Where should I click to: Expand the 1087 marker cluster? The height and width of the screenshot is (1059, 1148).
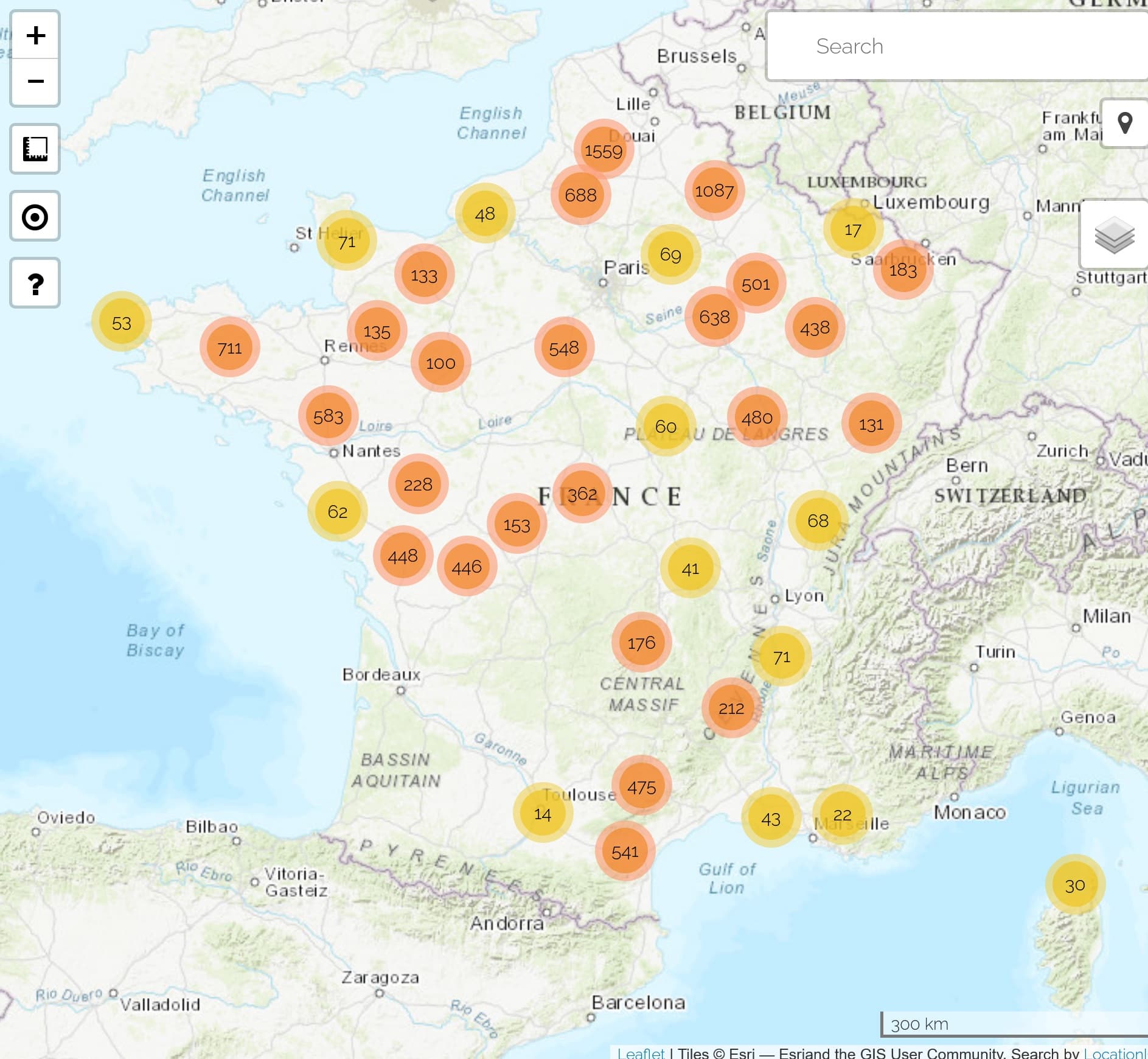click(714, 191)
